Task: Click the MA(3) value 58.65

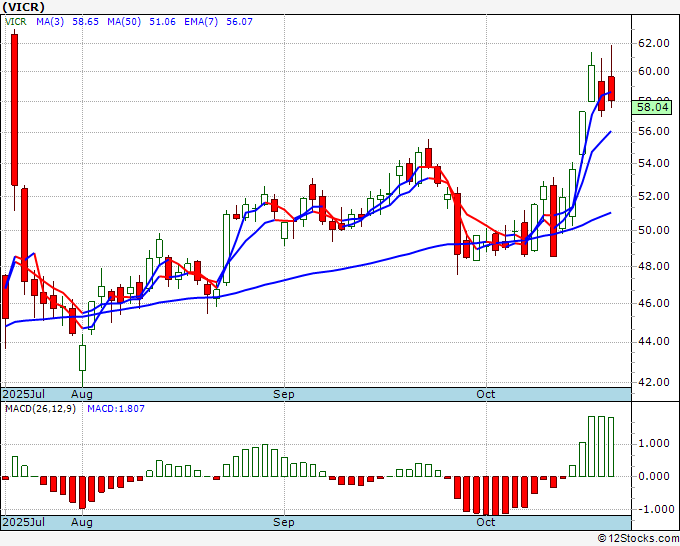Action: (x=85, y=22)
